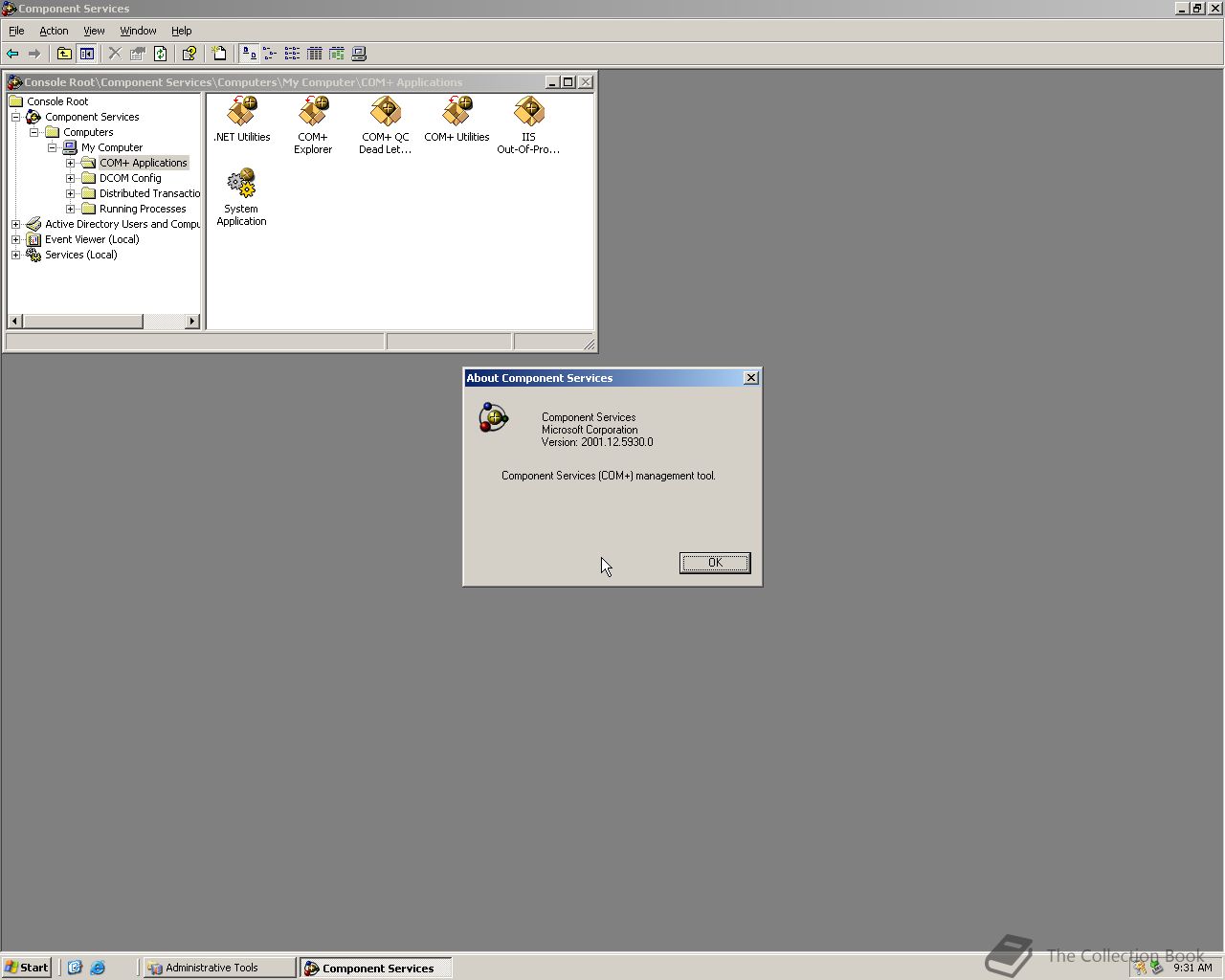Click the Refresh toolbar icon

point(161,54)
